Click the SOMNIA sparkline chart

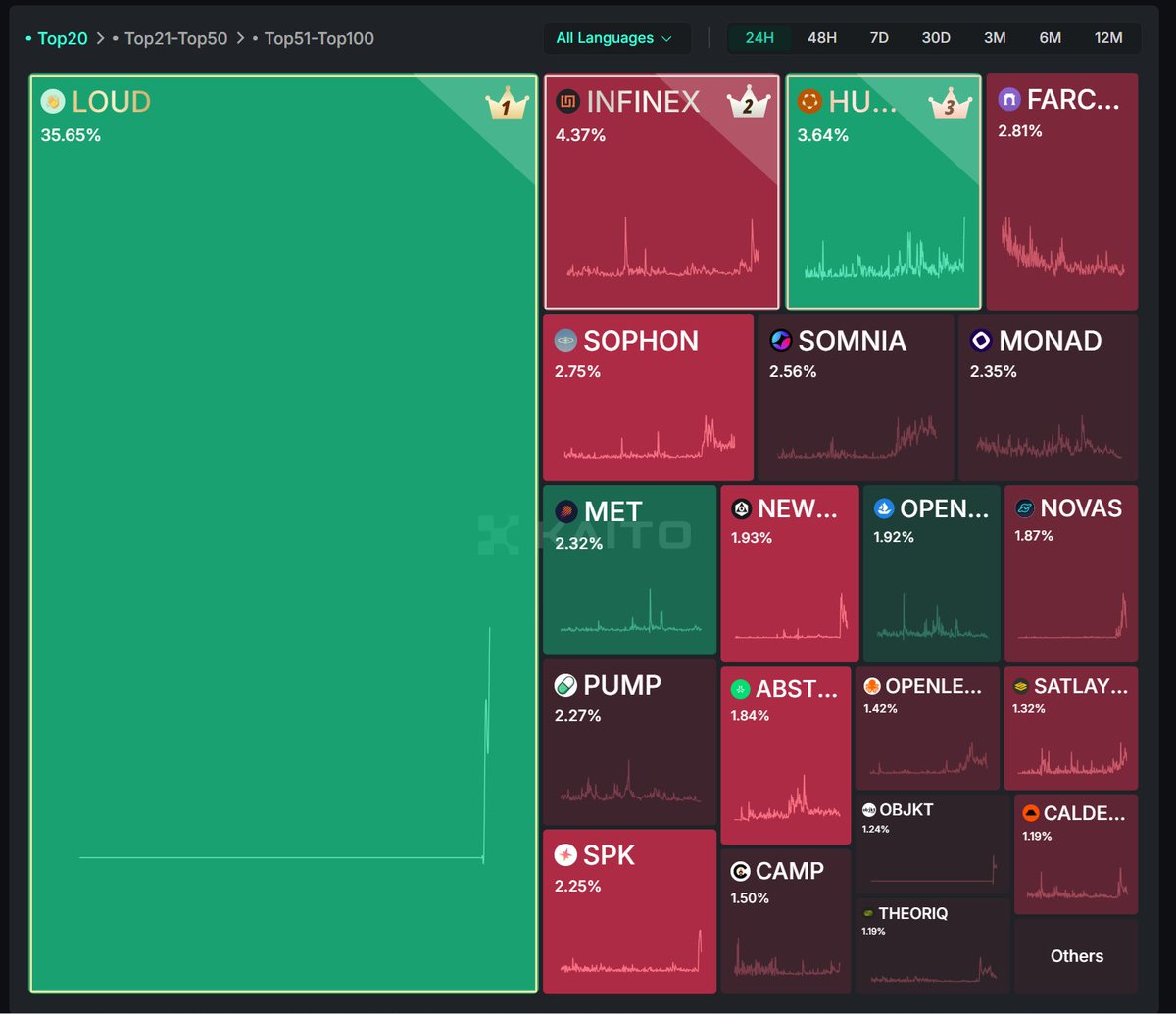(857, 437)
